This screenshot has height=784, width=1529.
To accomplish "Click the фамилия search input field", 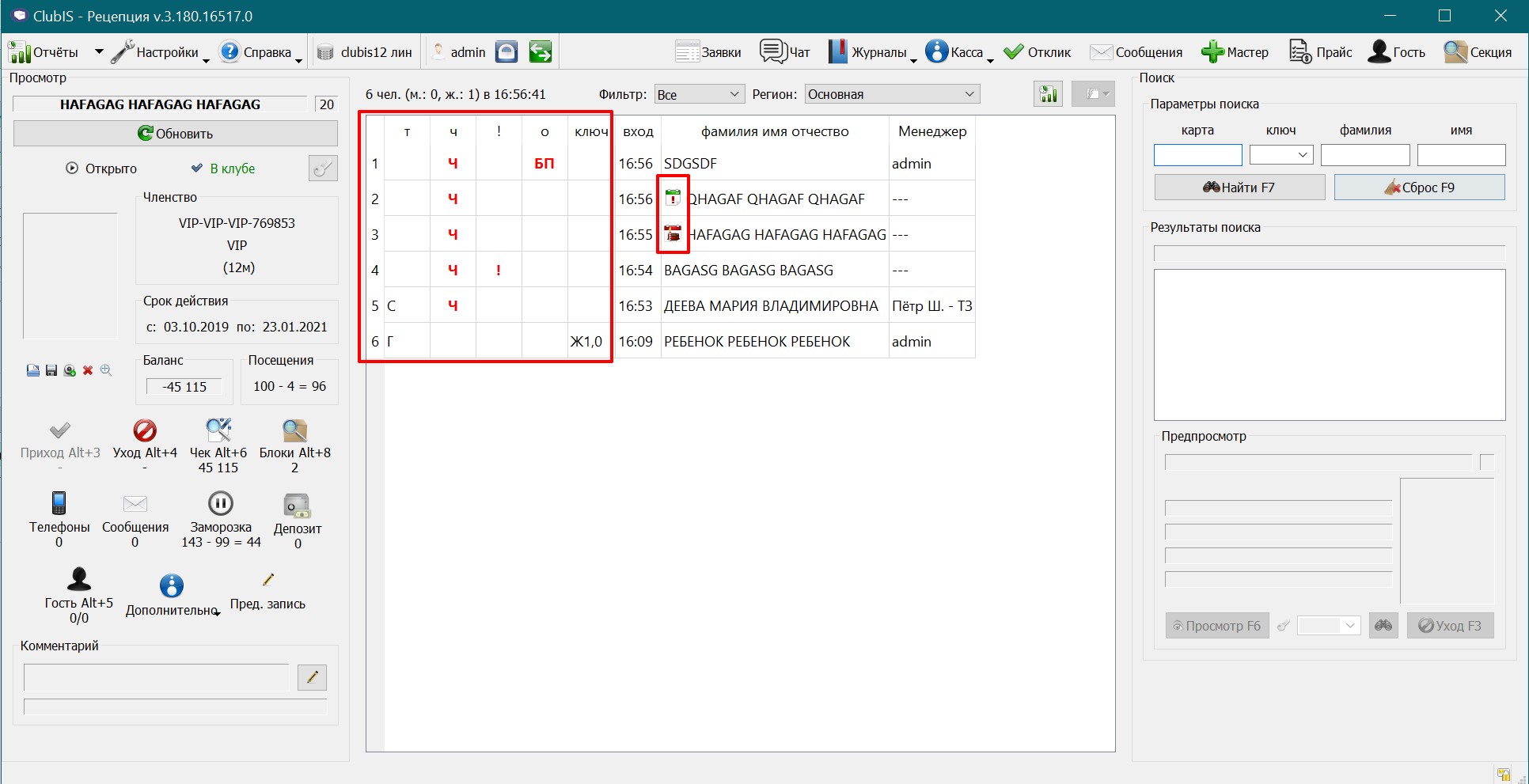I will 1365,155.
